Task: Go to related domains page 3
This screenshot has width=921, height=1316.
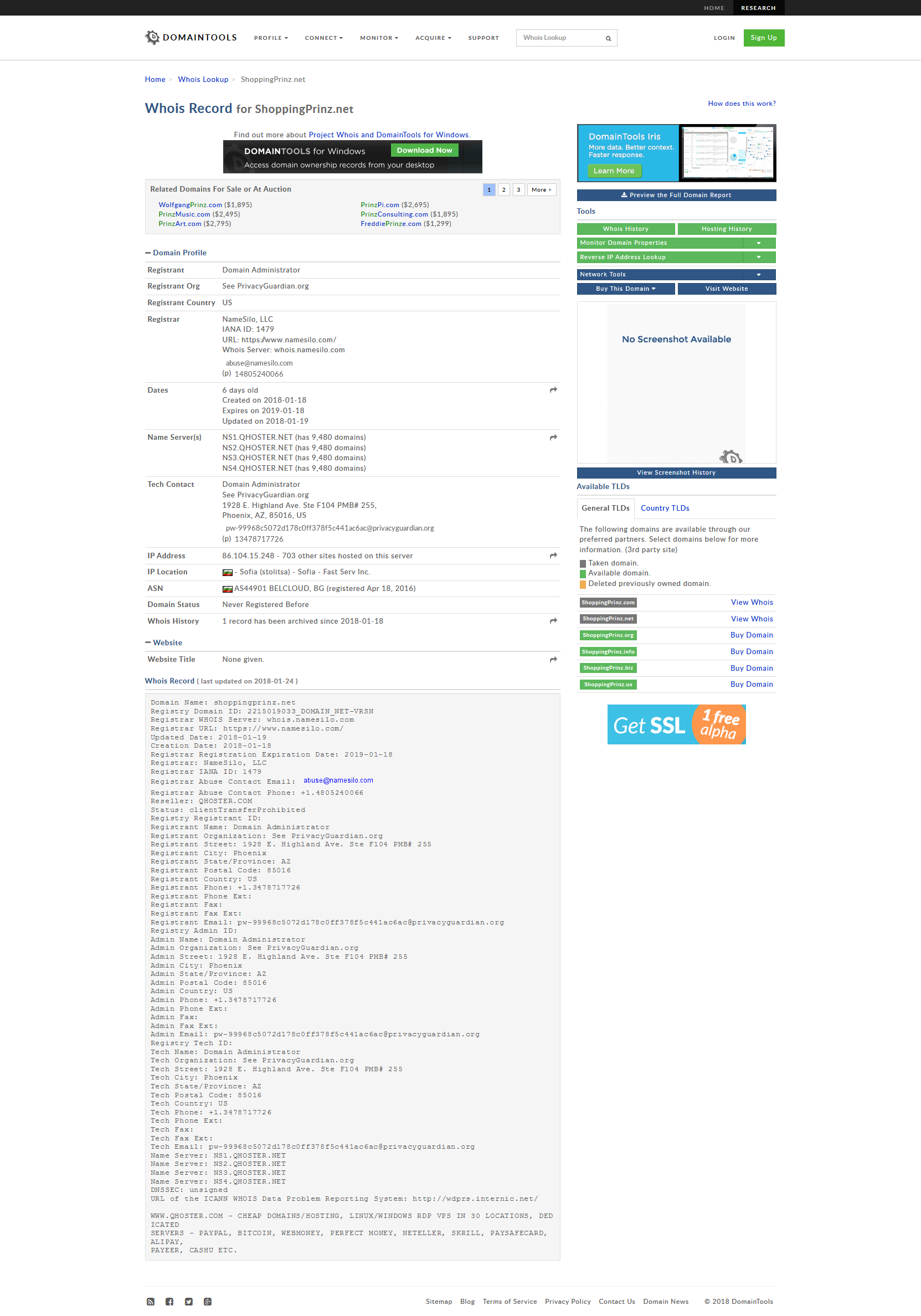Action: coord(519,190)
